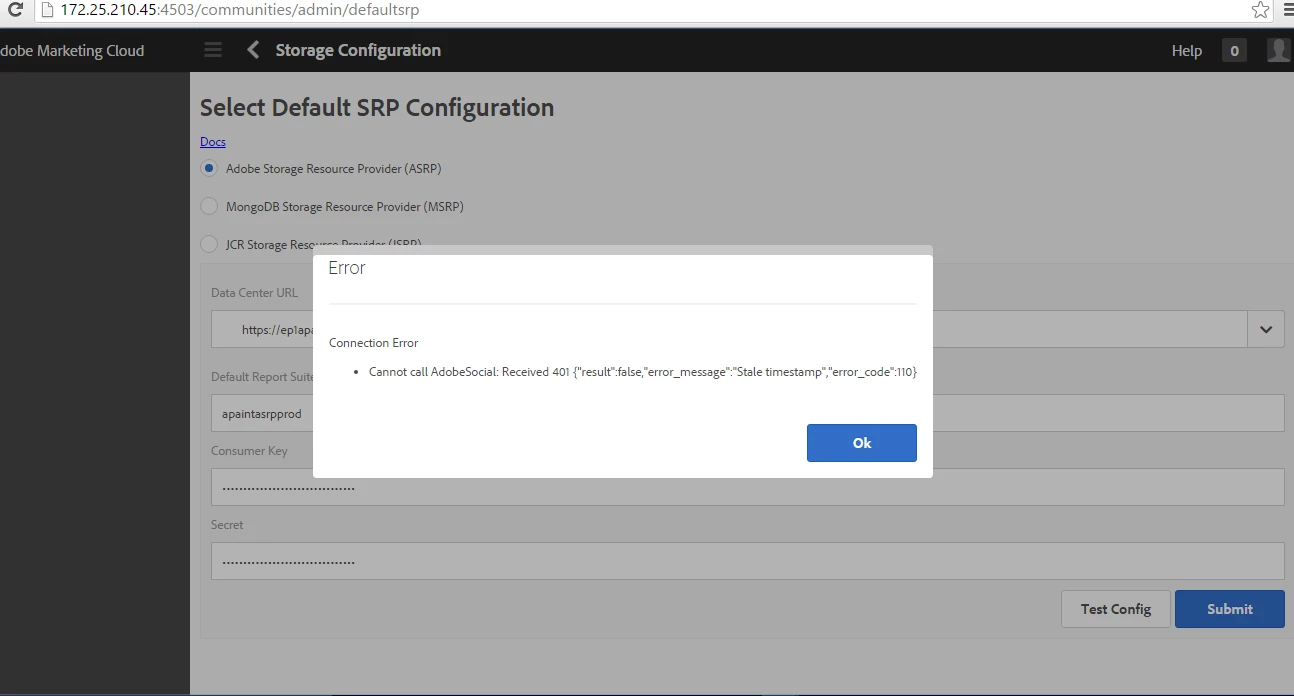Select MongoDB Storage Resource Provider (MSRP) radio

click(x=209, y=206)
